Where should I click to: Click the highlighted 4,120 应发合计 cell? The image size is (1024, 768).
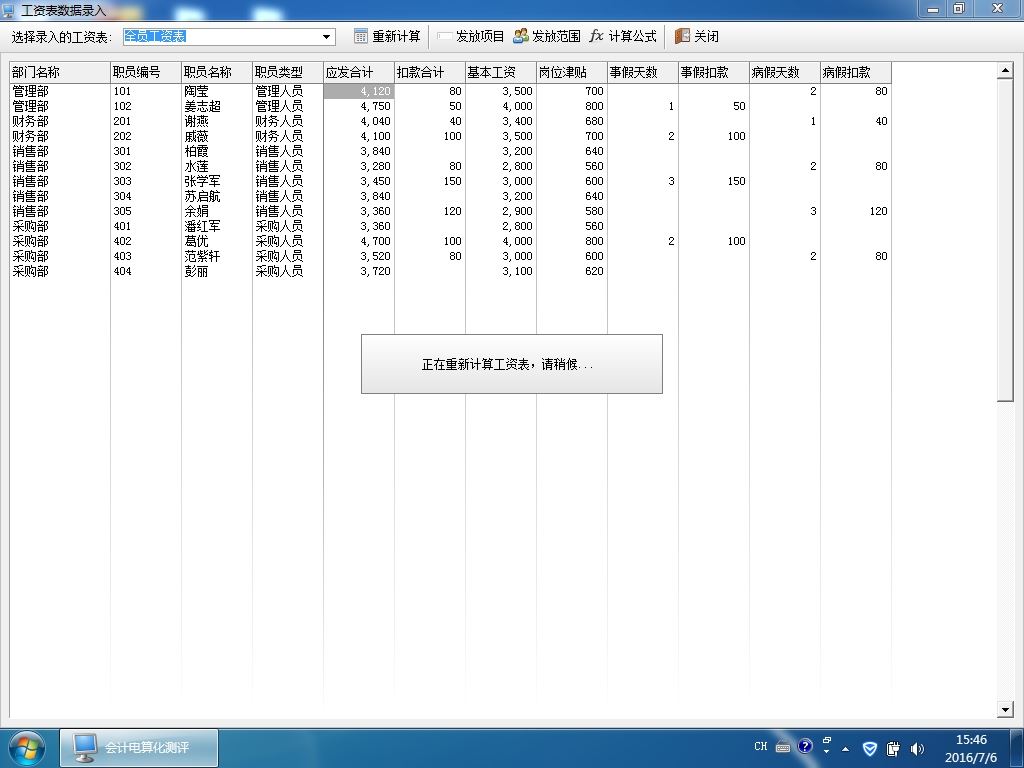pyautogui.click(x=359, y=91)
